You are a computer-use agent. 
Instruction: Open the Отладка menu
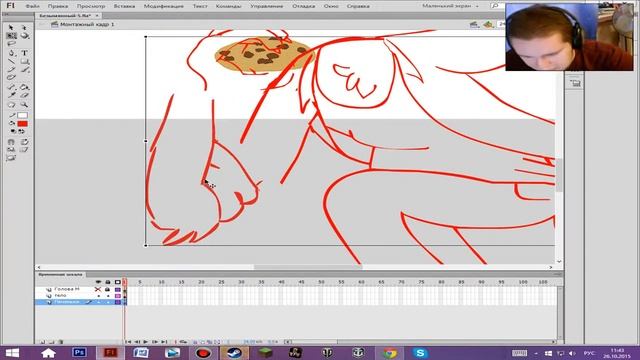pos(304,6)
